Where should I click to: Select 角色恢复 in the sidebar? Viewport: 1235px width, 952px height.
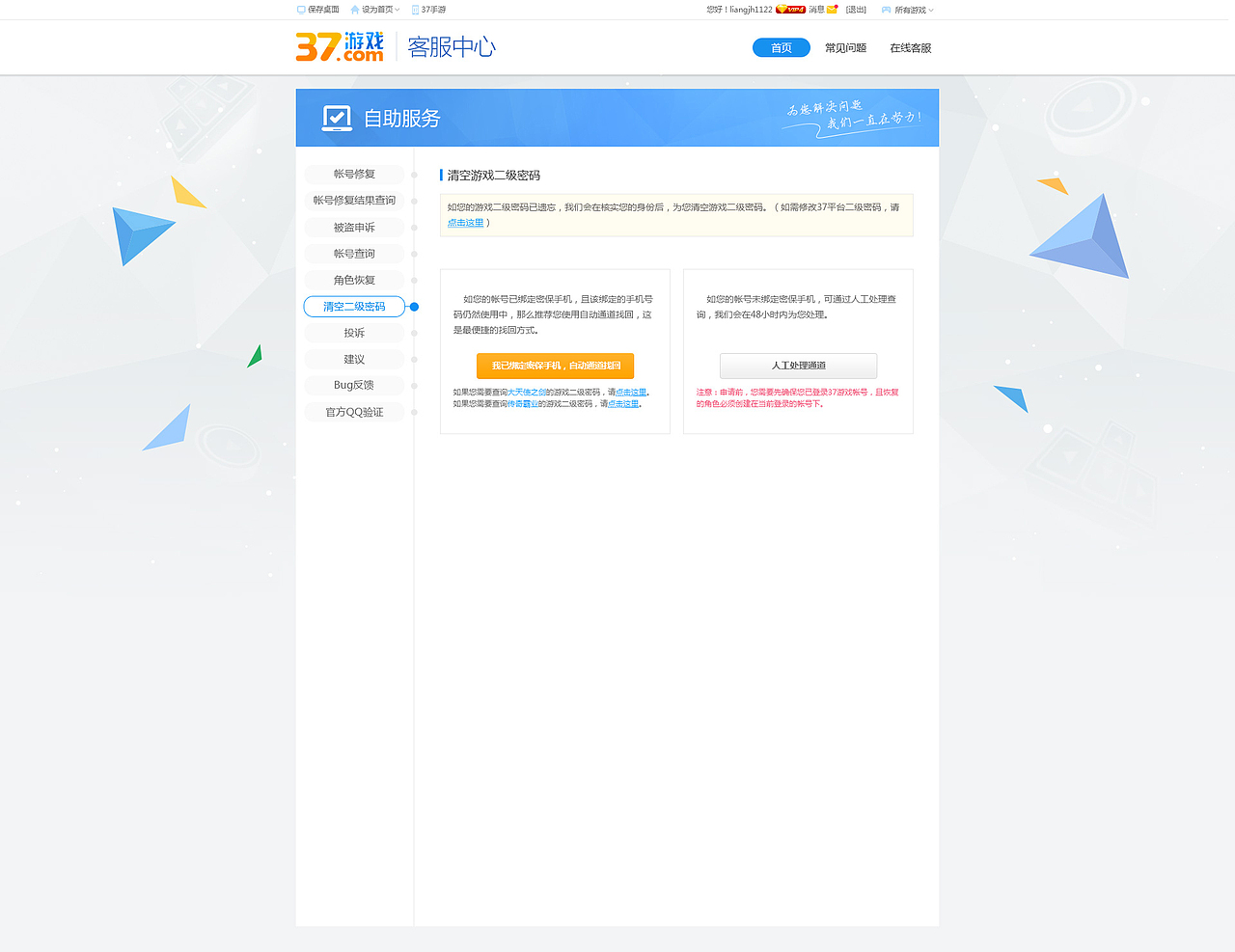click(x=354, y=280)
